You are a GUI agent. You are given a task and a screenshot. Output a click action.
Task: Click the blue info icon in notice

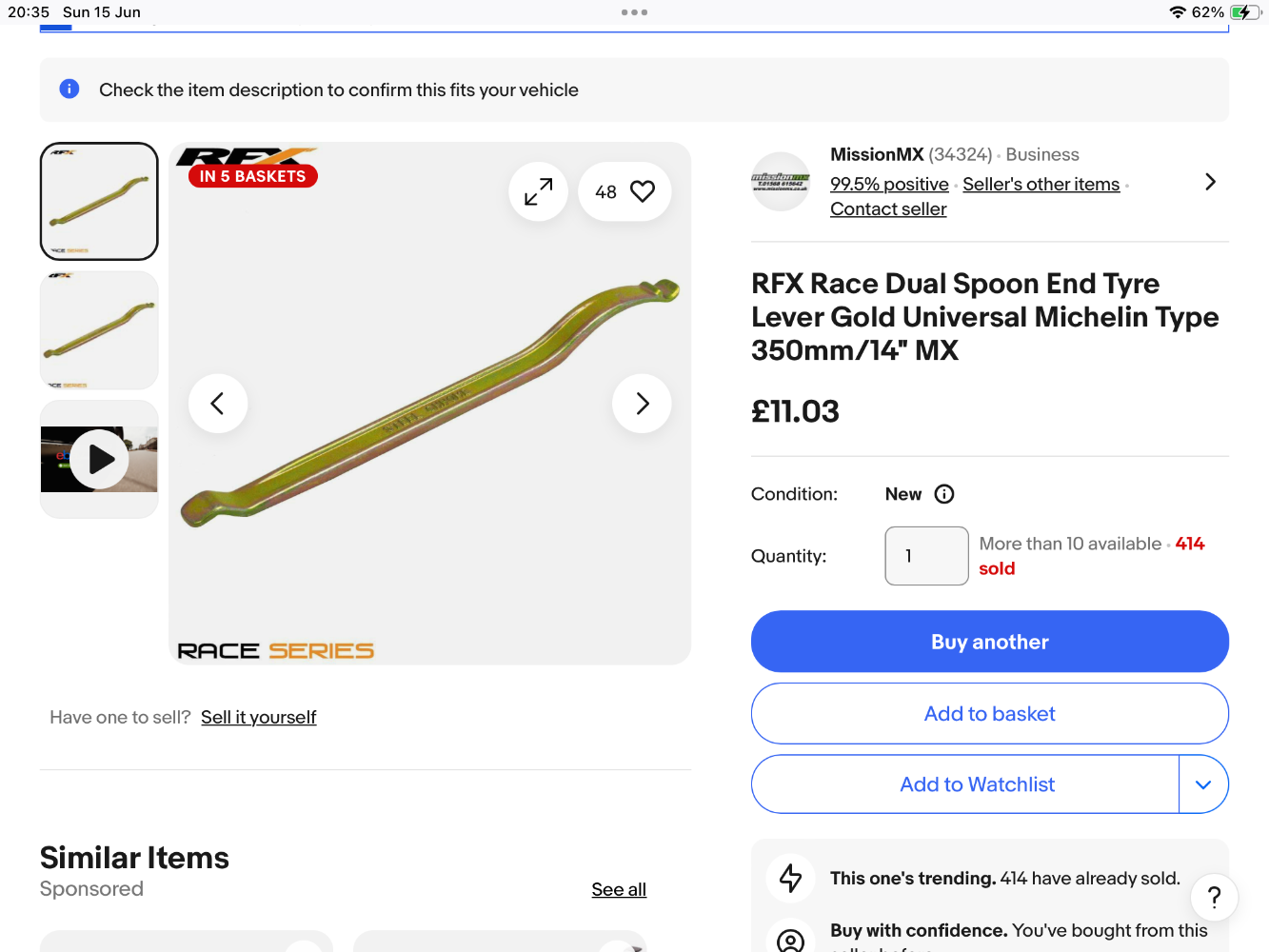69,89
